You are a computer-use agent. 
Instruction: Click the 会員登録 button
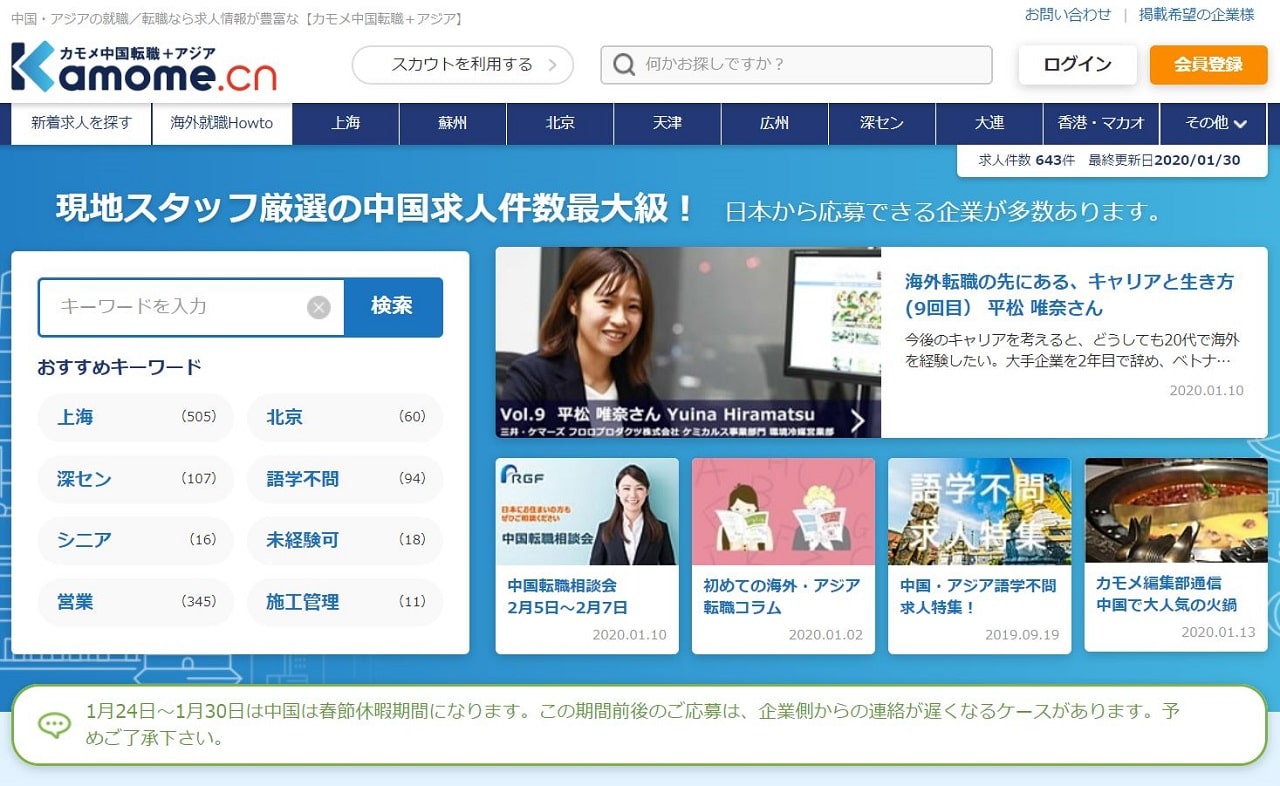click(1208, 65)
